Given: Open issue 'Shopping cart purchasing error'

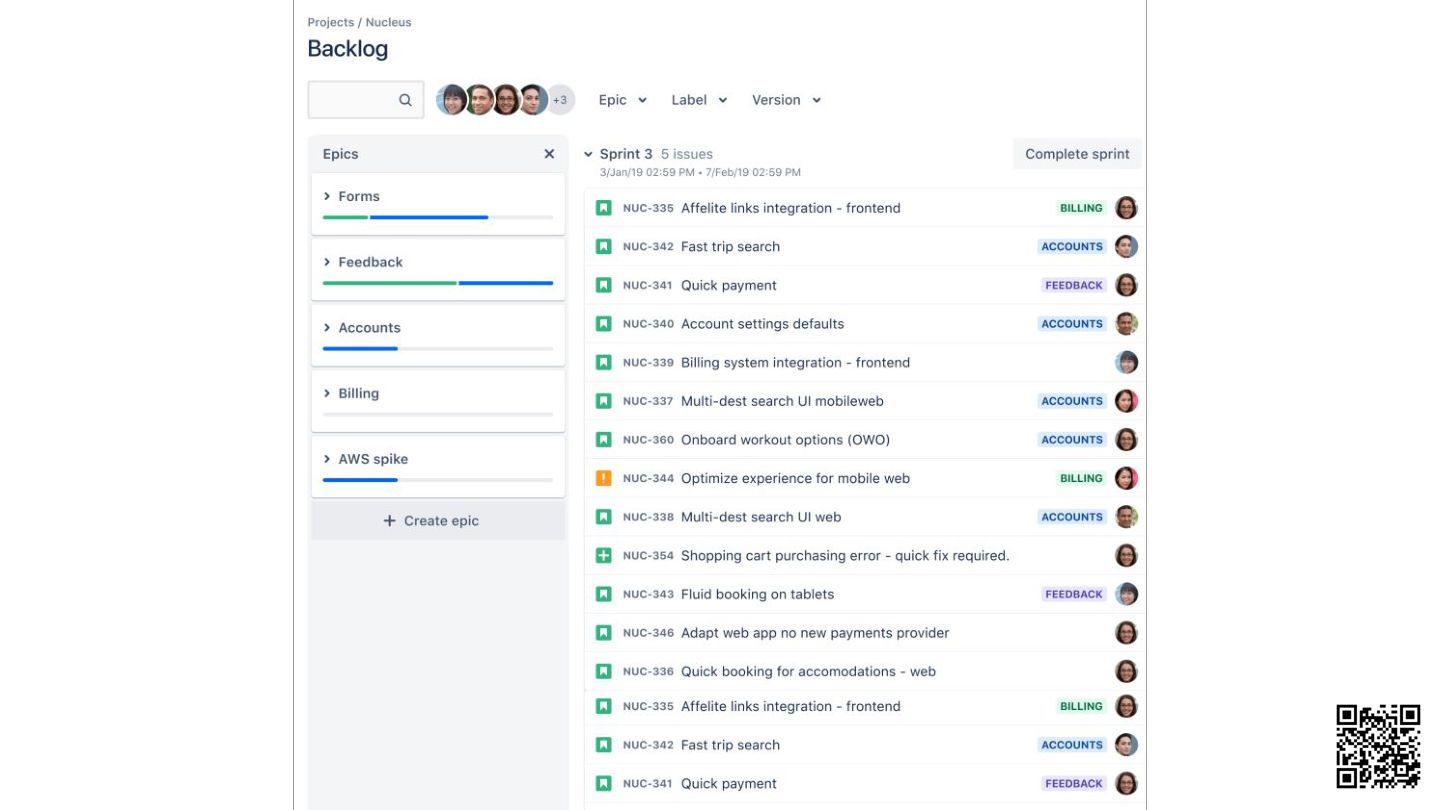Looking at the screenshot, I should (845, 555).
